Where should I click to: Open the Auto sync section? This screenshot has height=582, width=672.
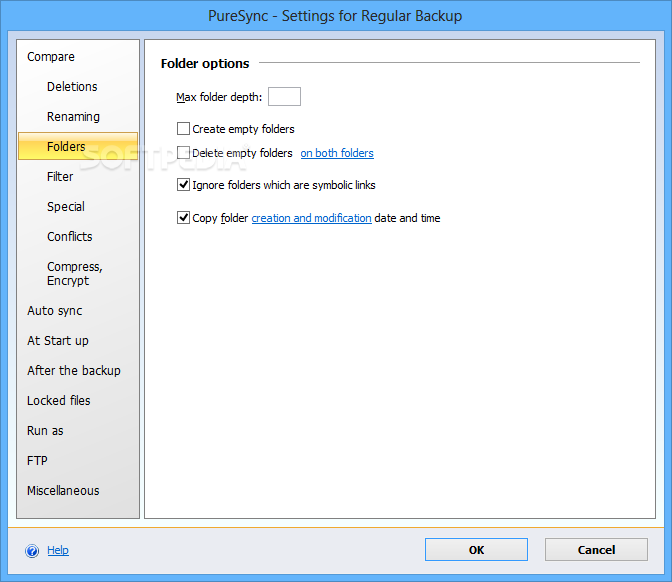(x=54, y=311)
